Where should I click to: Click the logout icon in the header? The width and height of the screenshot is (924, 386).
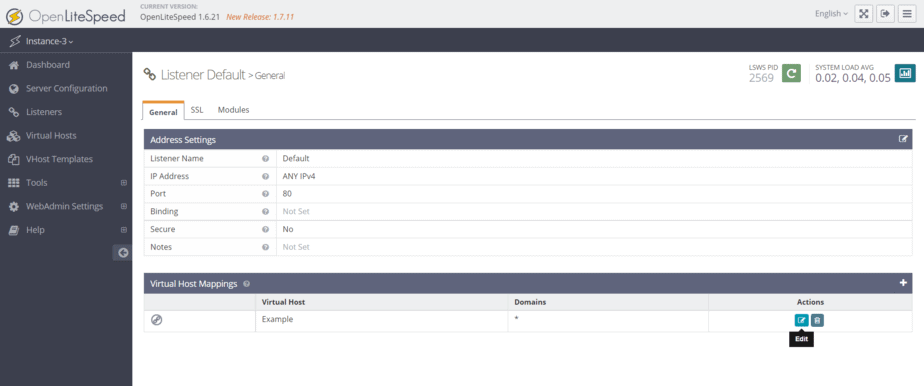(885, 14)
